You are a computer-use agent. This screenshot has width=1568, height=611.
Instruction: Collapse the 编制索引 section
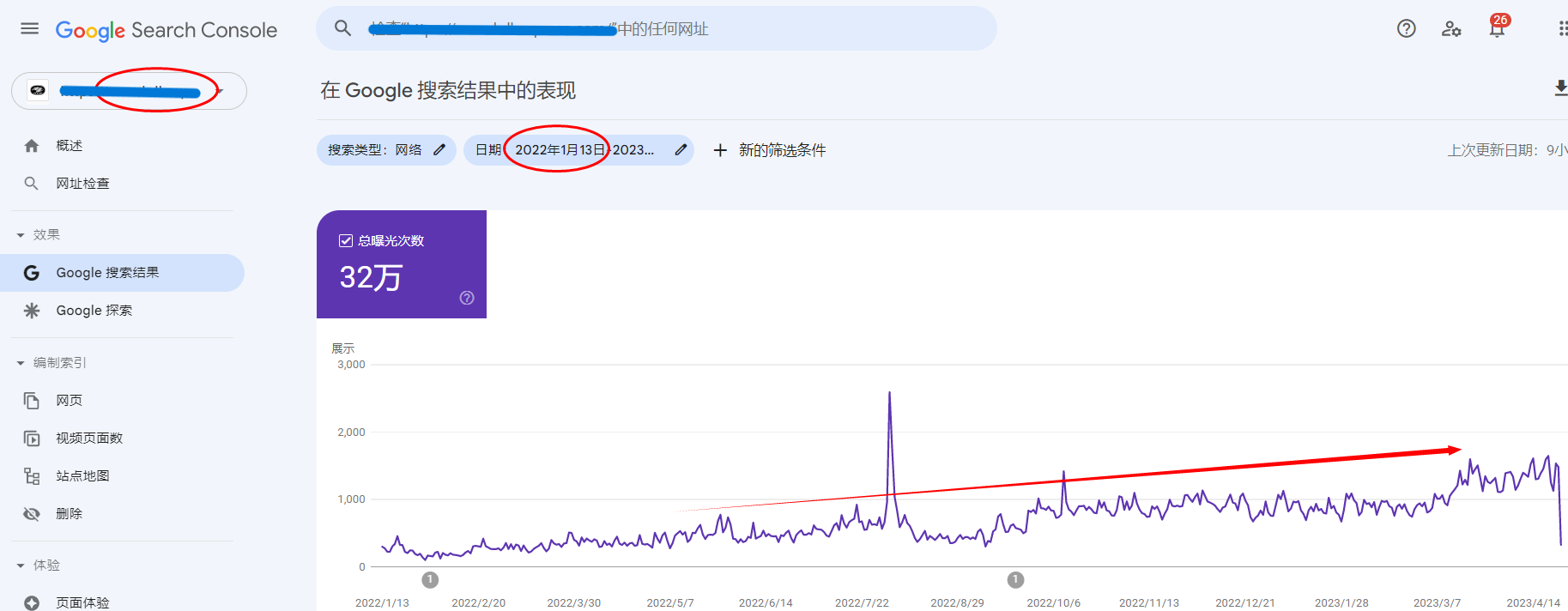(21, 363)
